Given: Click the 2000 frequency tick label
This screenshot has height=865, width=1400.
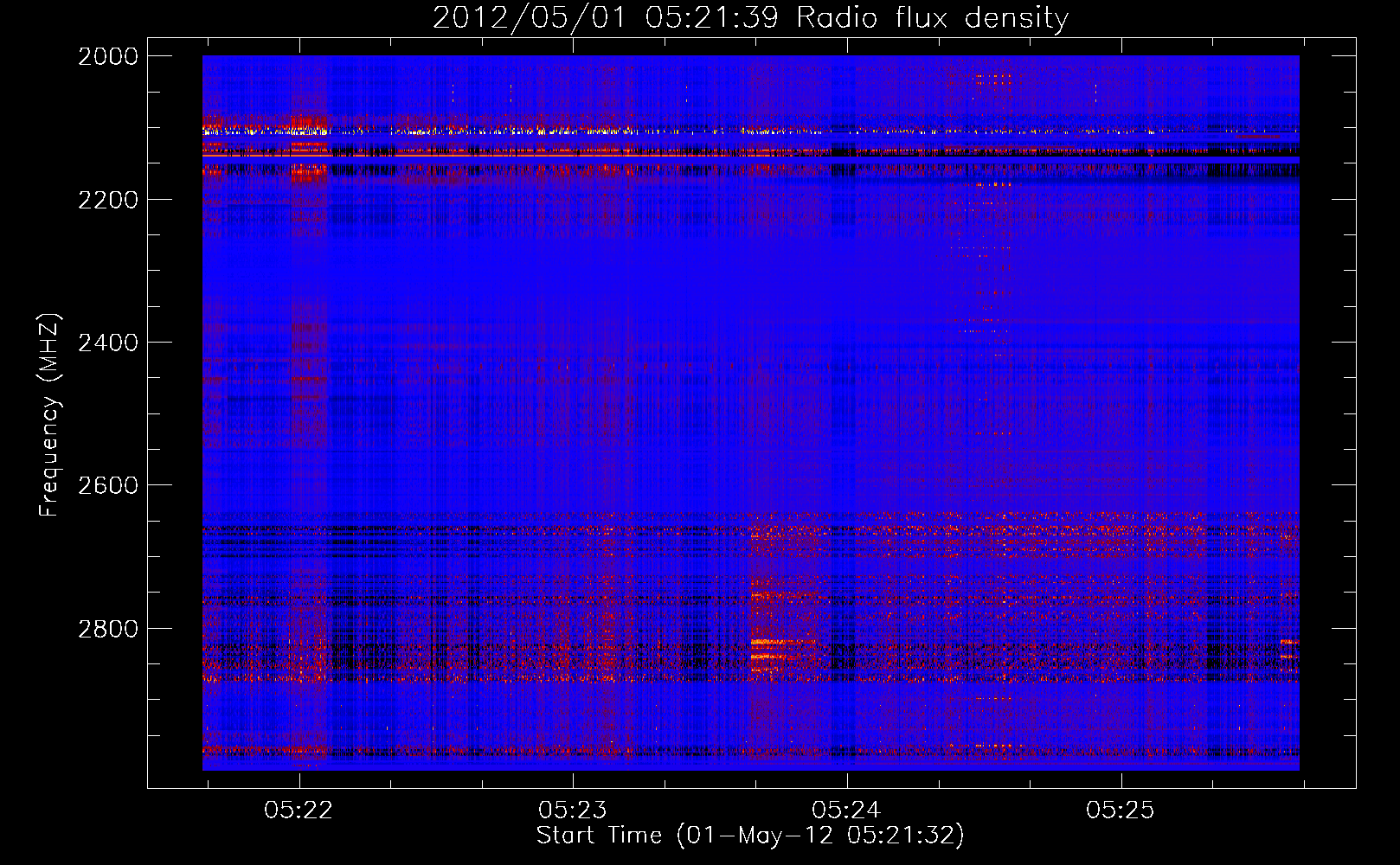Looking at the screenshot, I should coord(108,56).
